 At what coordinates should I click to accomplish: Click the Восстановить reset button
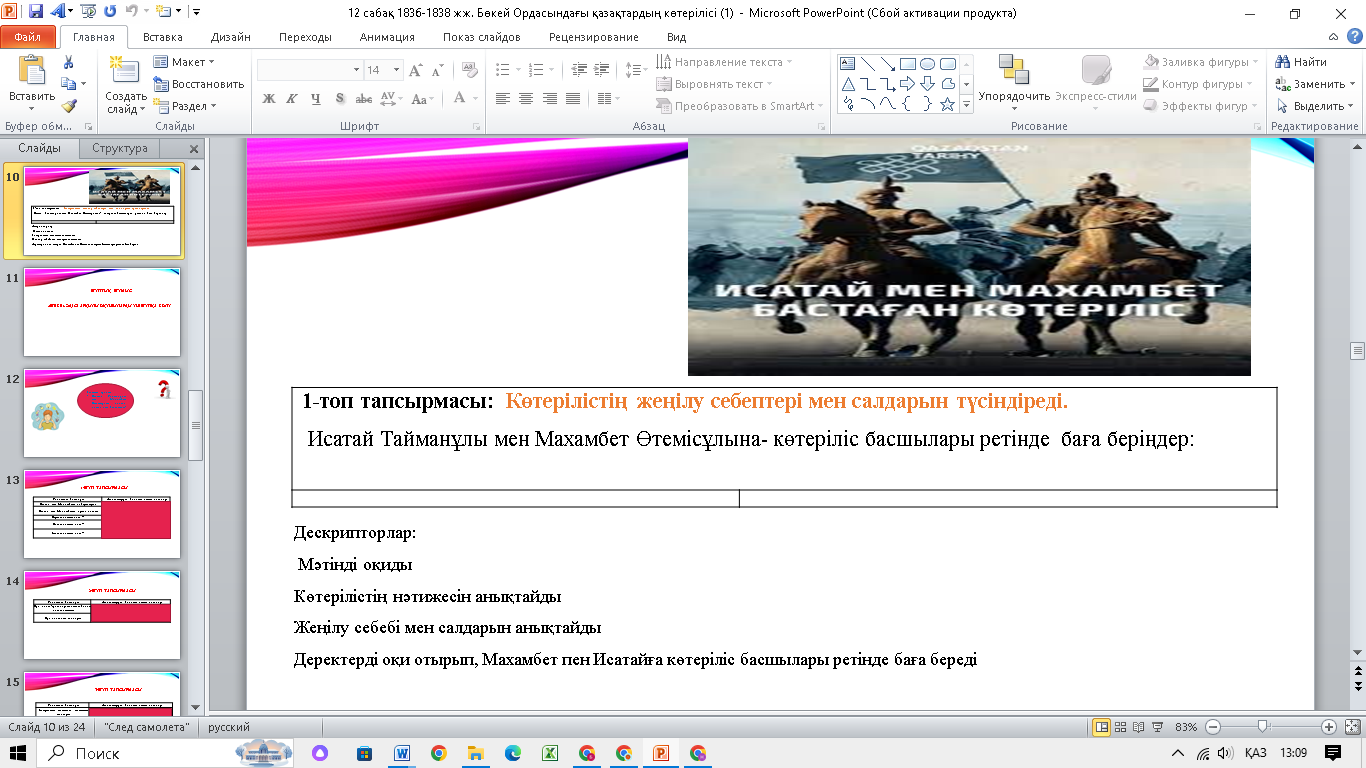199,84
